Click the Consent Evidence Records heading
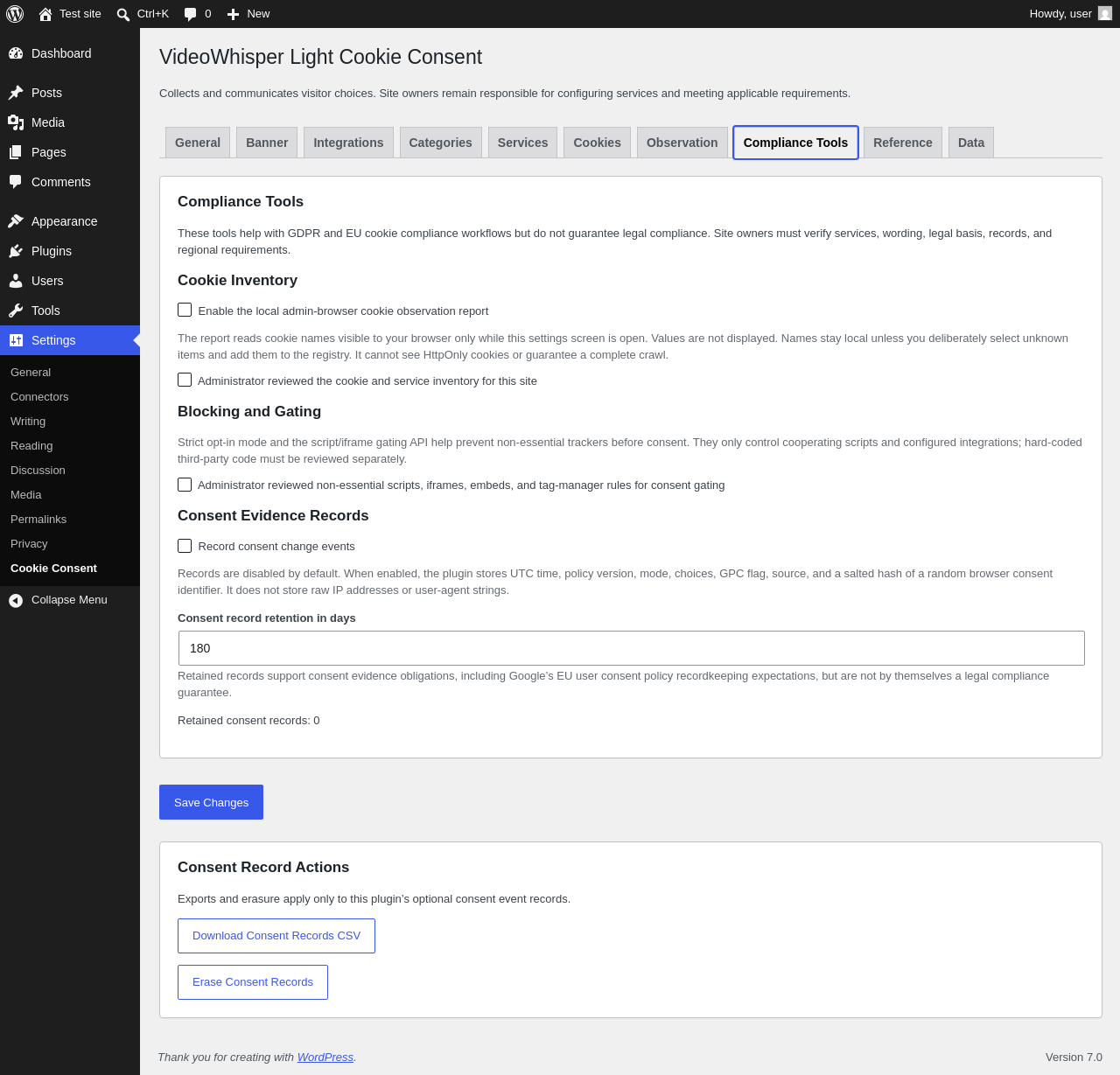 click(273, 516)
